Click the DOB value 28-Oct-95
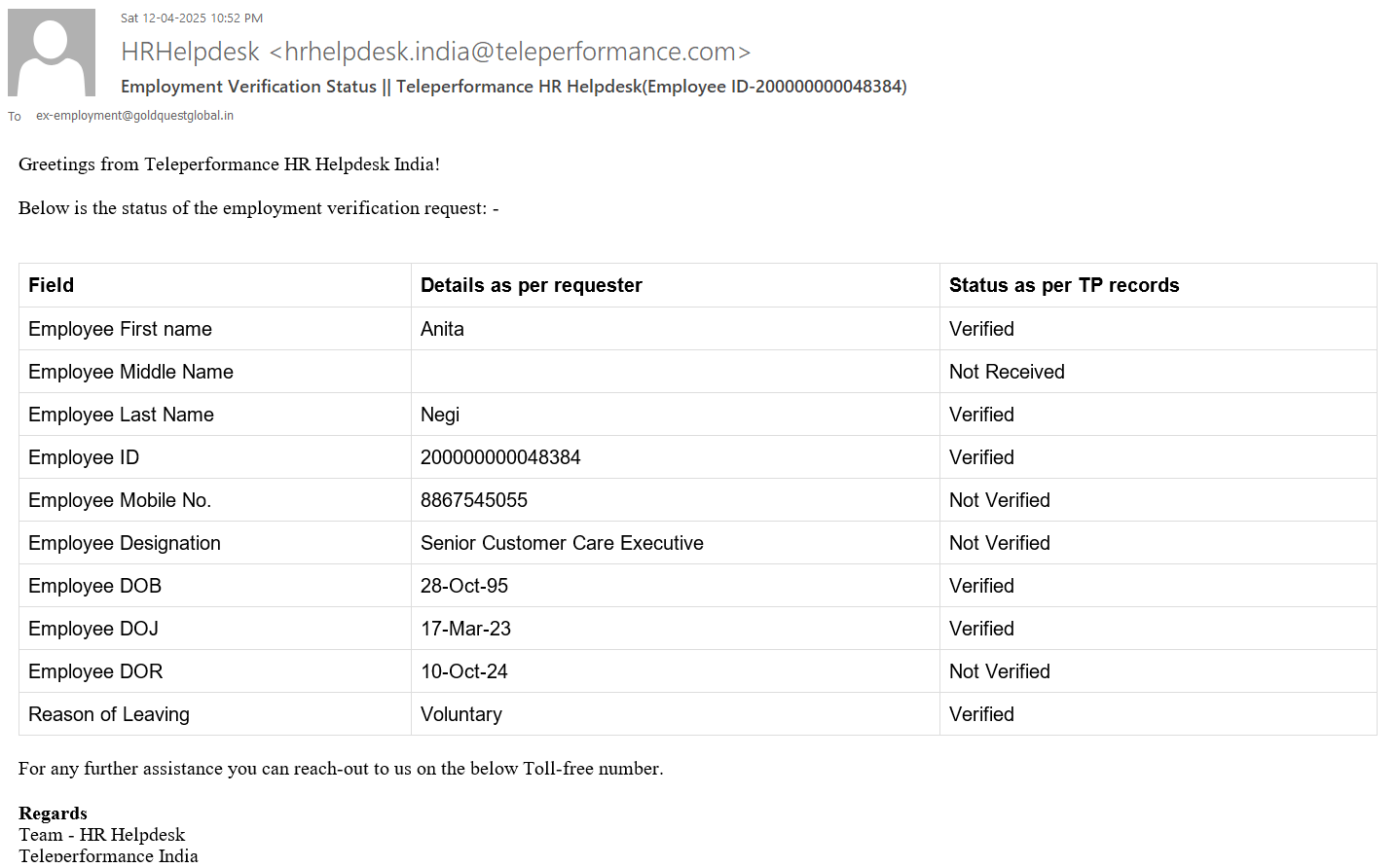1398x868 pixels. click(x=464, y=586)
